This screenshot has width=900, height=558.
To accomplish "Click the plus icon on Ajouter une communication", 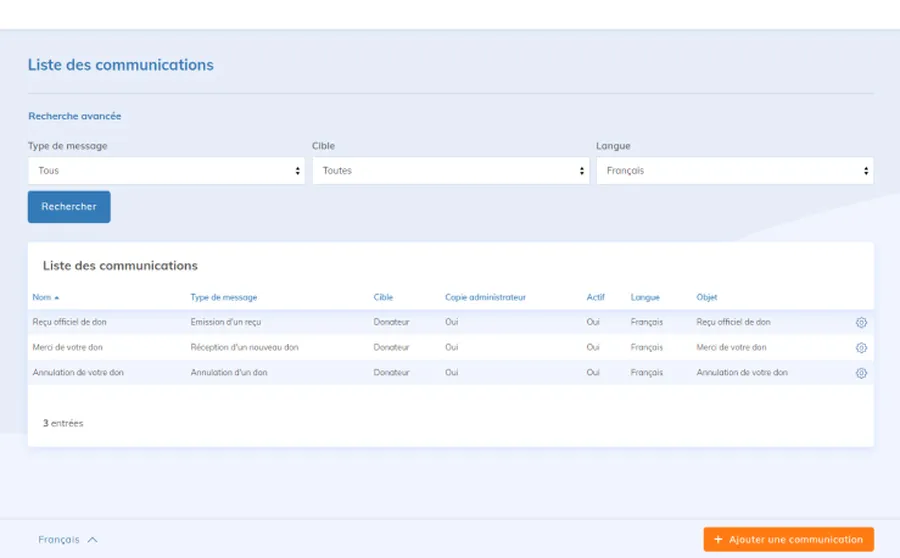I will (x=718, y=540).
